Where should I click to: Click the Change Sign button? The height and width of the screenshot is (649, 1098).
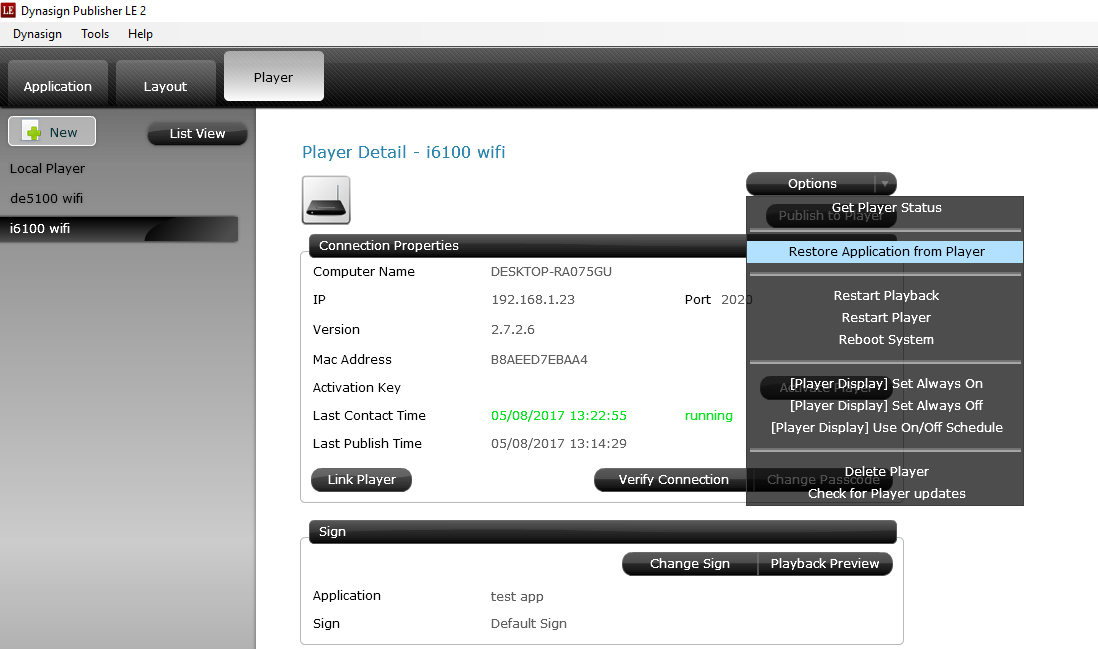[x=690, y=564]
